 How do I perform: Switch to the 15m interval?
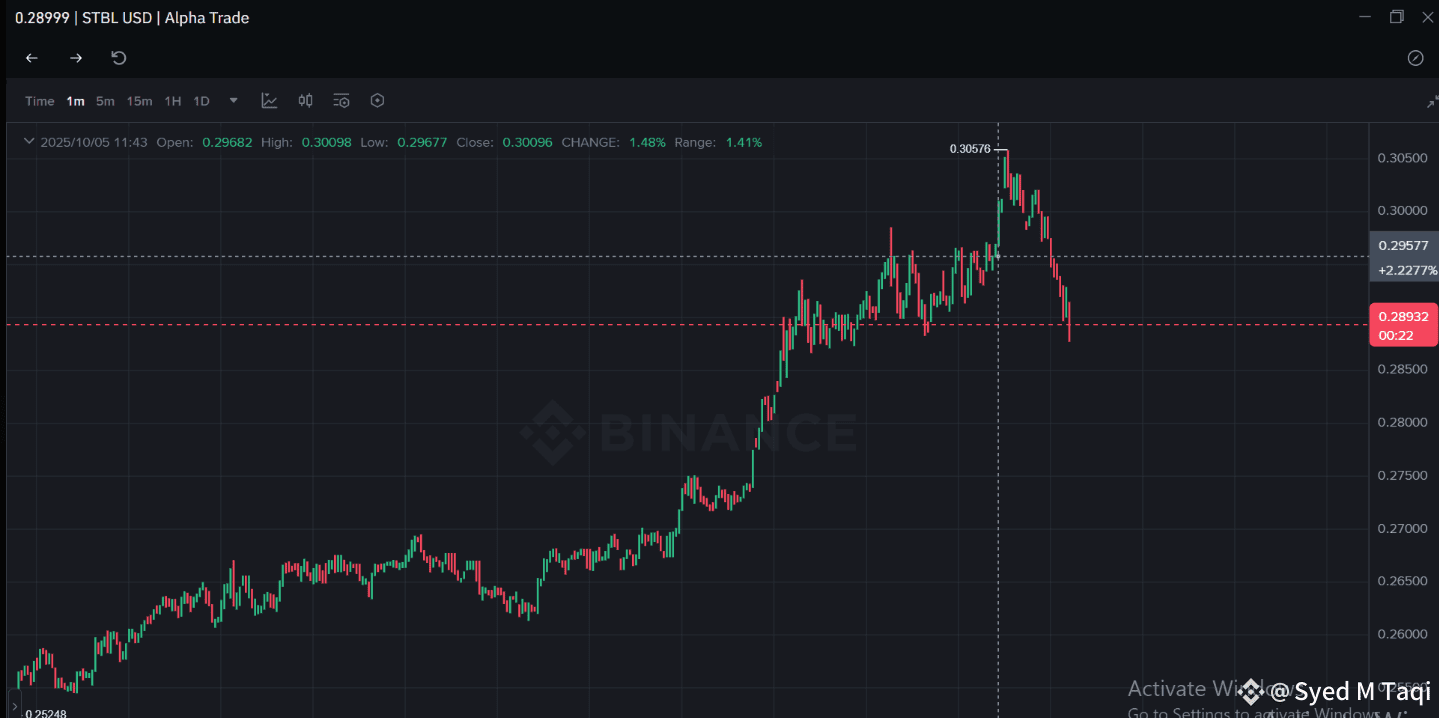tap(139, 101)
